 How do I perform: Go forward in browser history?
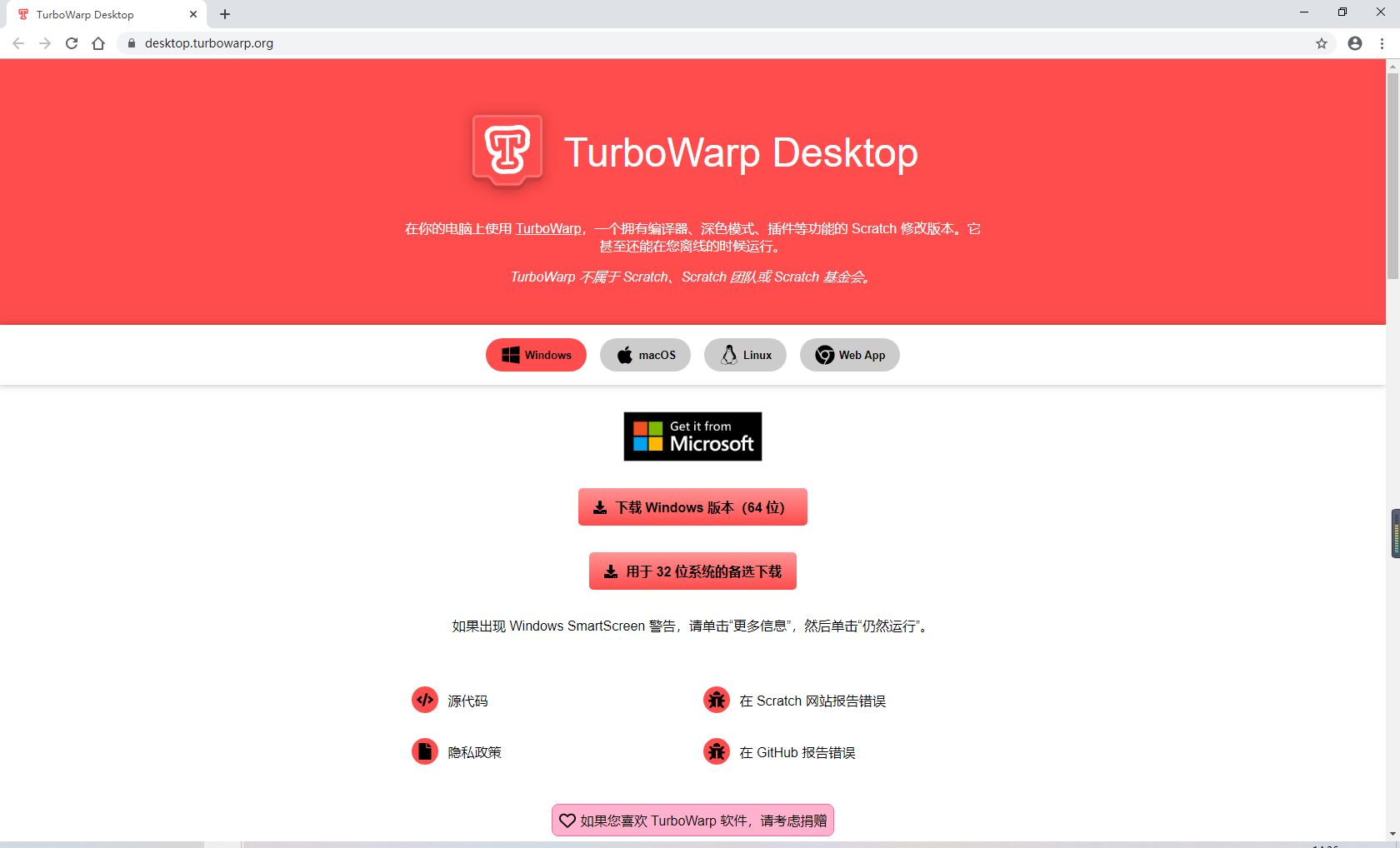click(45, 43)
